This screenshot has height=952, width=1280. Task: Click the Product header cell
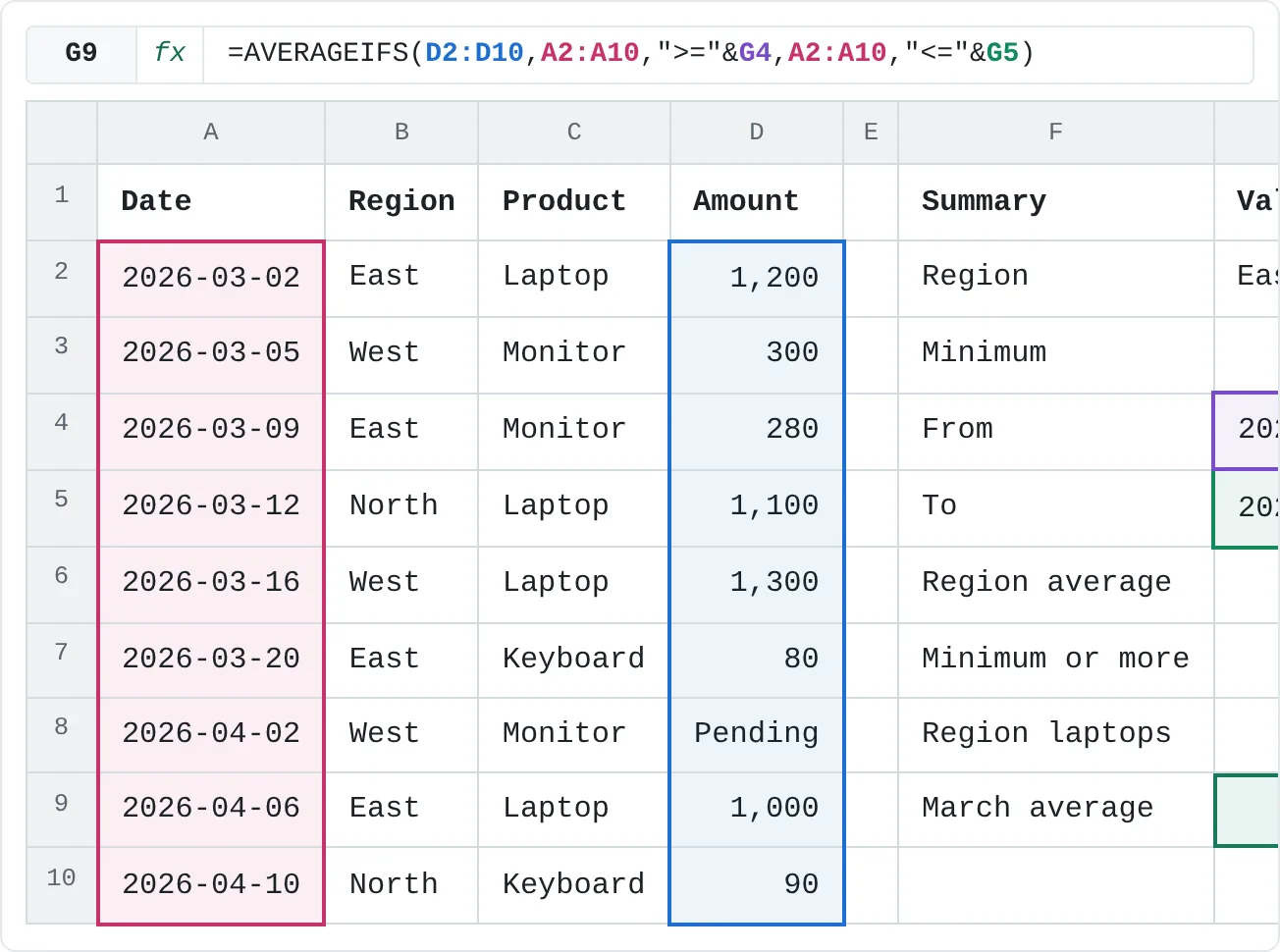[574, 202]
